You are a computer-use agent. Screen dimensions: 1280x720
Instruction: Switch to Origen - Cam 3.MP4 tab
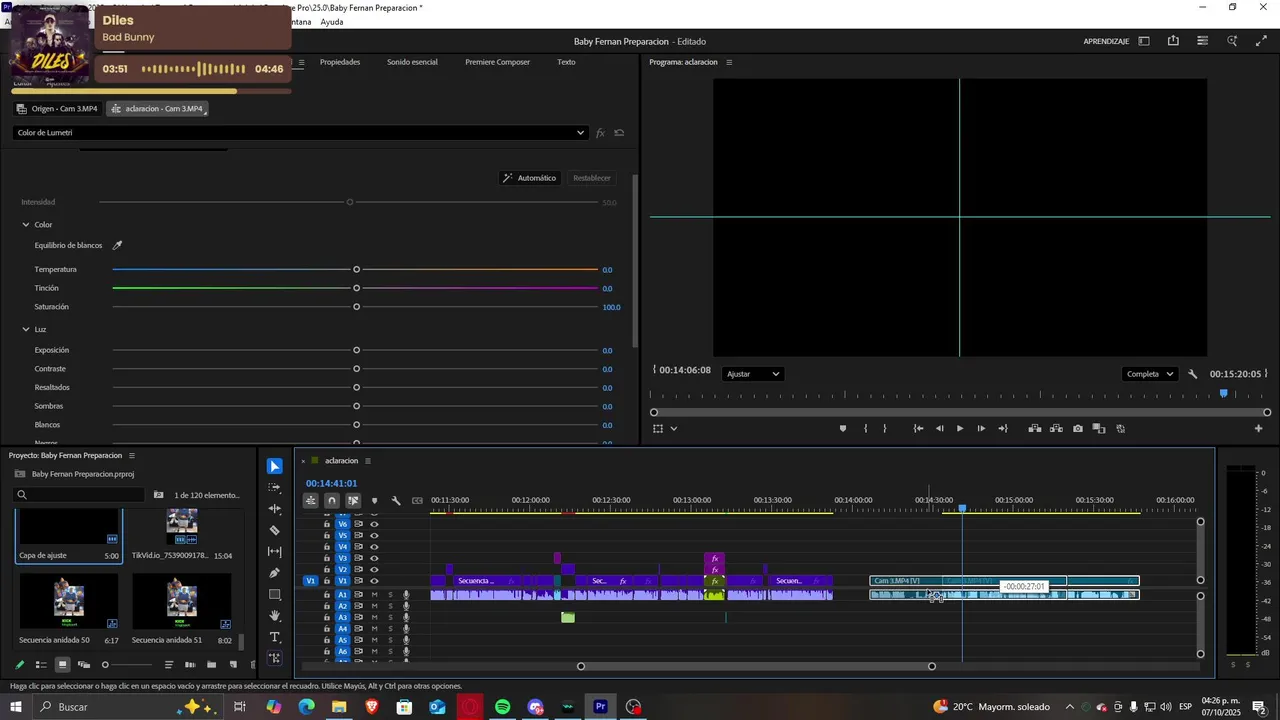click(x=58, y=108)
